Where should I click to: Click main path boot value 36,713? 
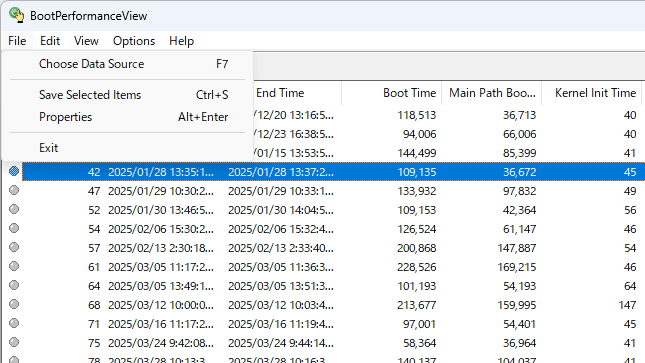tap(520, 115)
